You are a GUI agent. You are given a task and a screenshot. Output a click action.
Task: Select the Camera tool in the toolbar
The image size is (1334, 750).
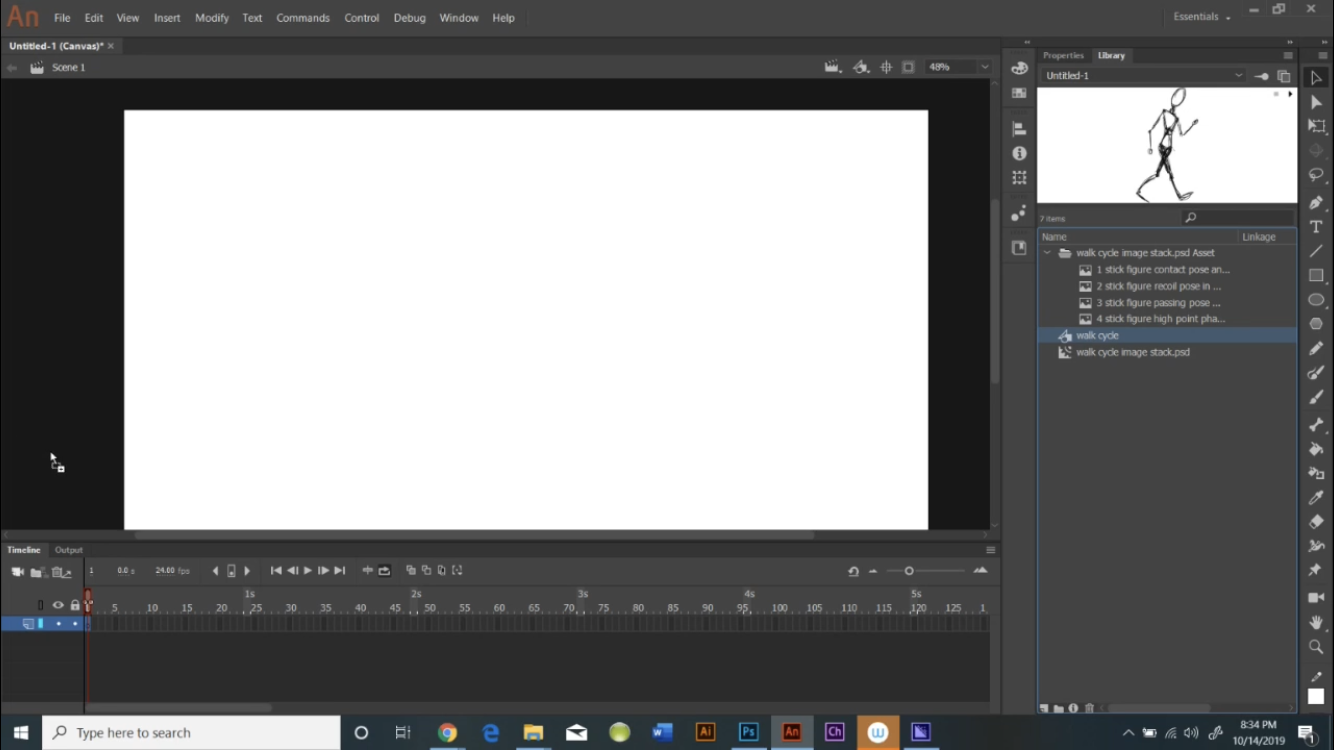pos(1316,596)
